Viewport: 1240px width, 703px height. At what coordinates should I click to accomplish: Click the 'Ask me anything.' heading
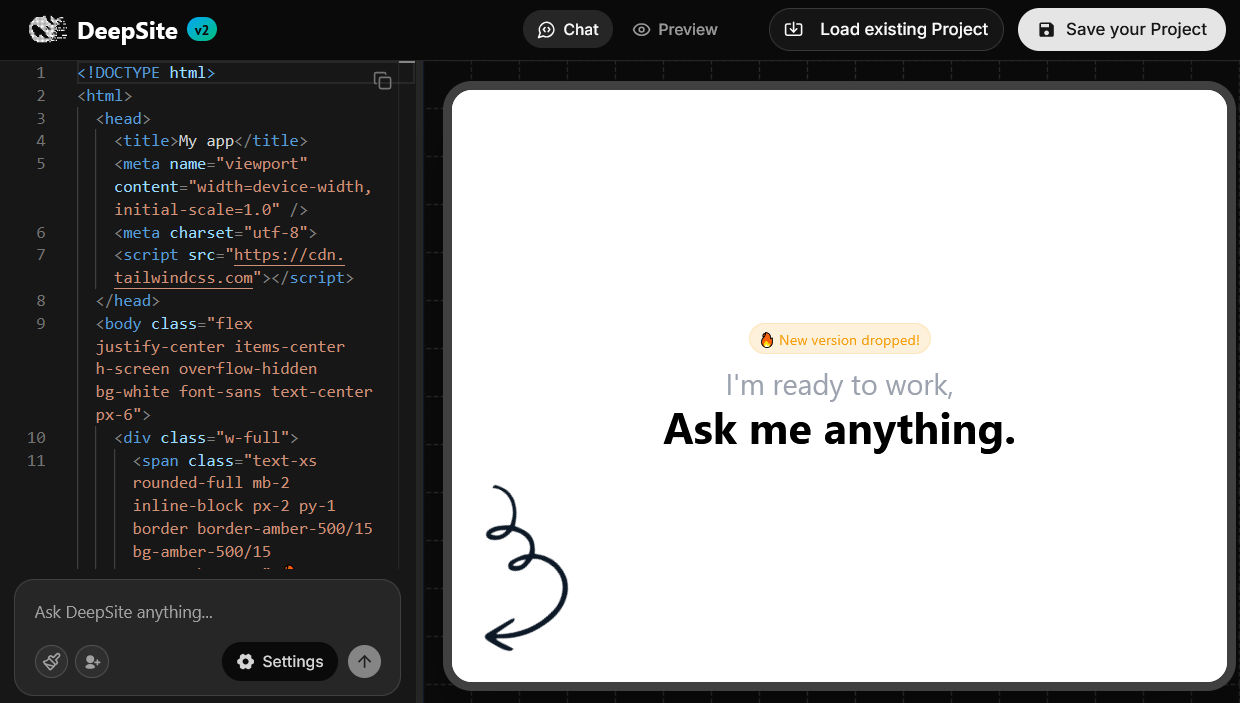[840, 429]
